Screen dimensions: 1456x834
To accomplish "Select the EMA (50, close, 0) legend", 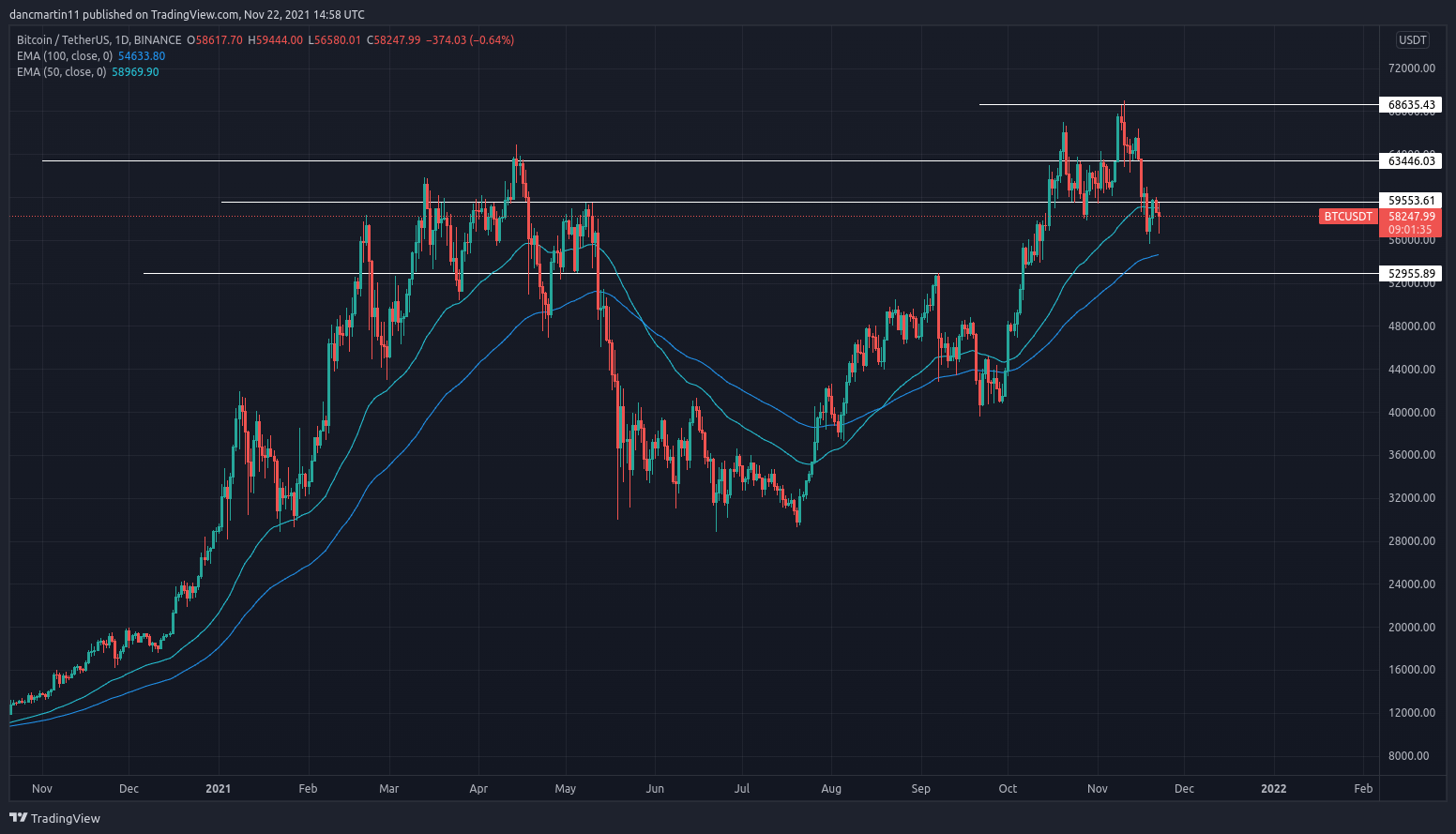I will (61, 72).
